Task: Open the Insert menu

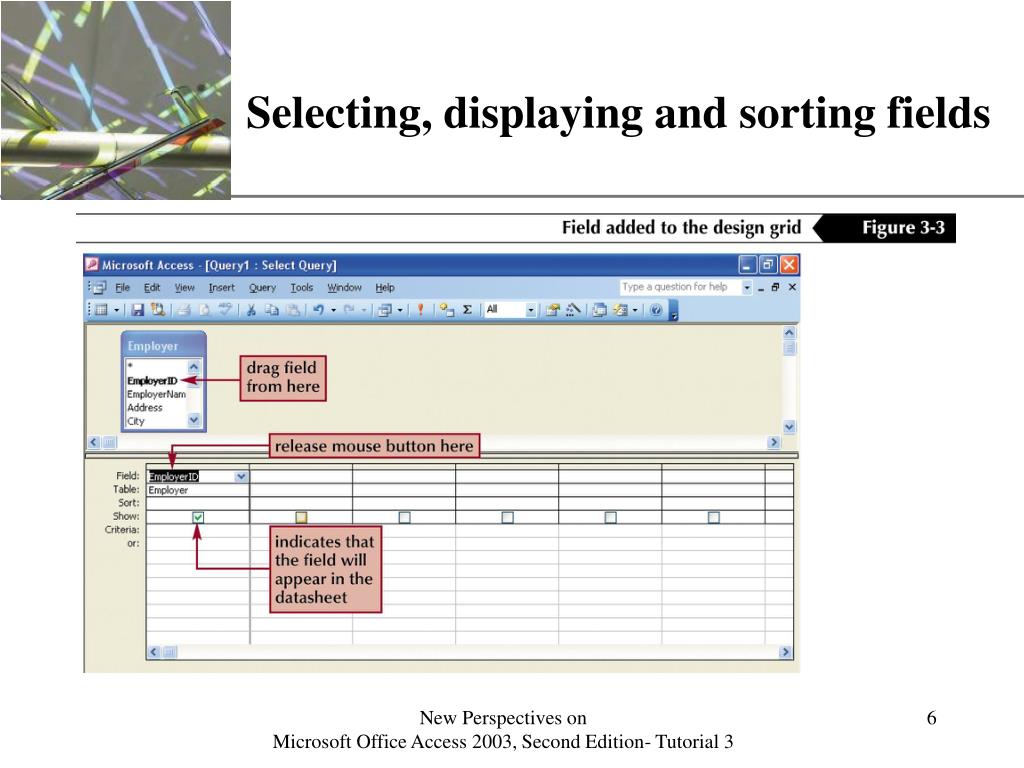Action: [221, 287]
